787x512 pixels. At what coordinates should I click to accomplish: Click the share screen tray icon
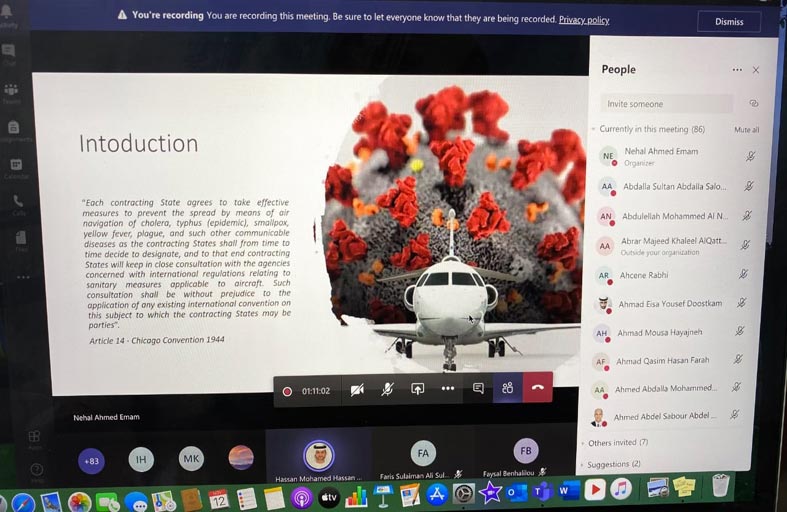[x=418, y=388]
